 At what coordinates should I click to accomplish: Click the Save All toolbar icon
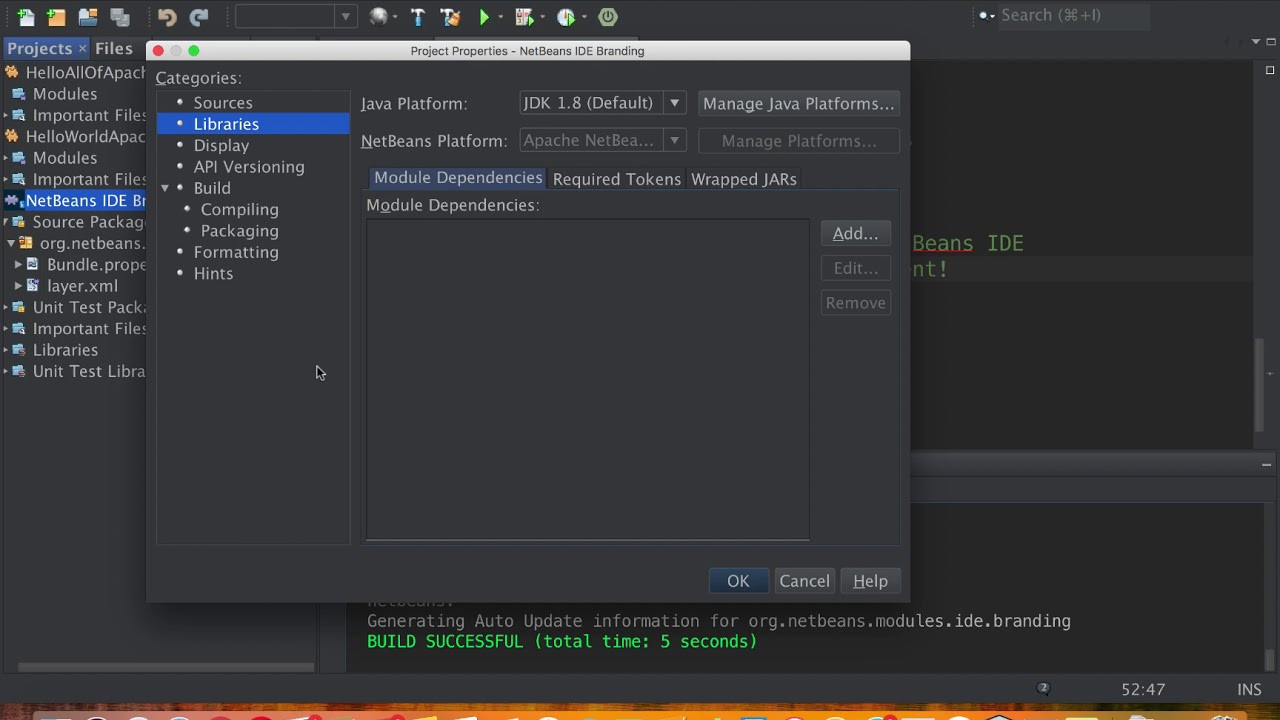click(x=120, y=17)
